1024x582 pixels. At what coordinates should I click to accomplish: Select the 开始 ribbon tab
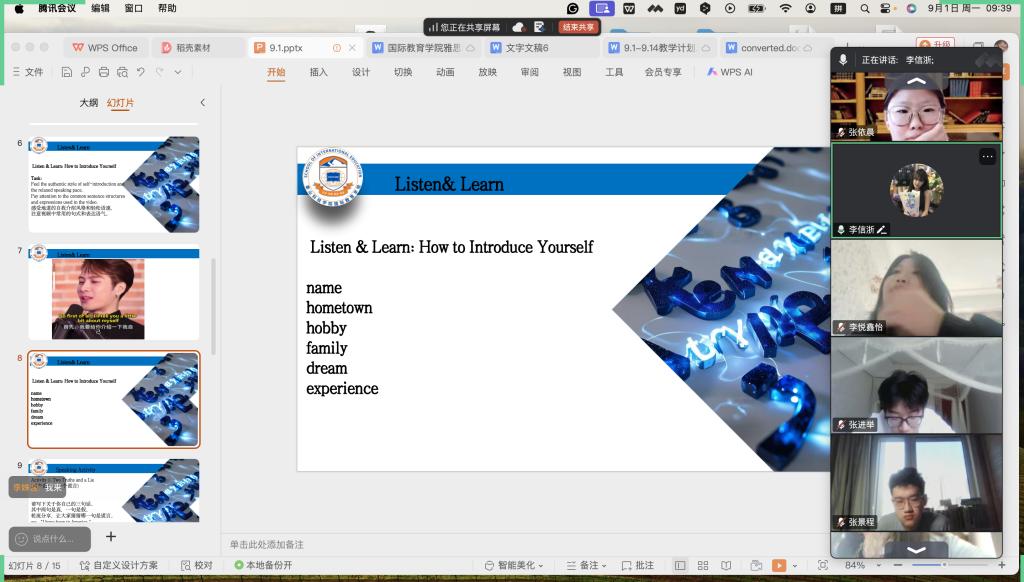click(276, 72)
